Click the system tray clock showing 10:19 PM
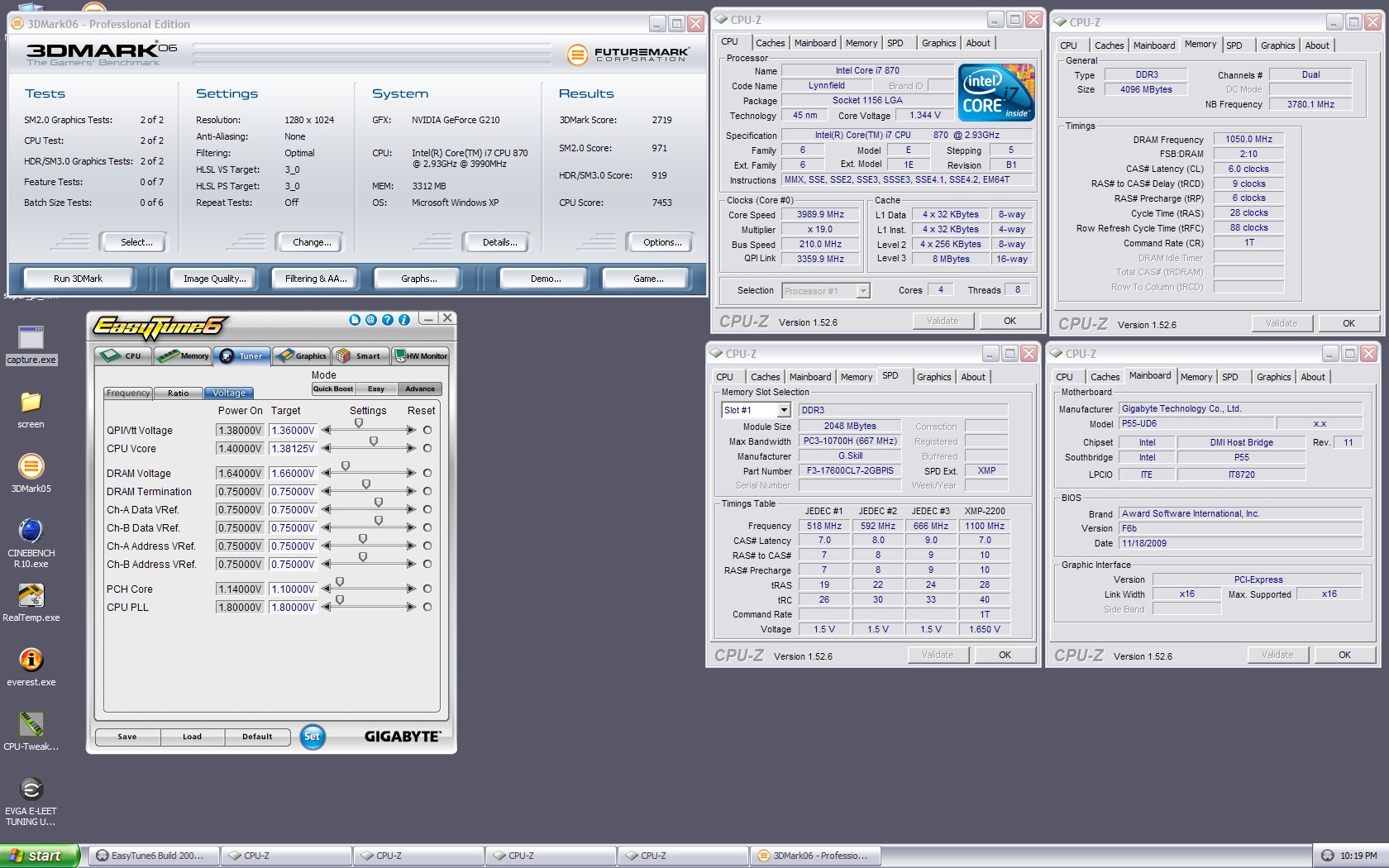 click(1358, 856)
